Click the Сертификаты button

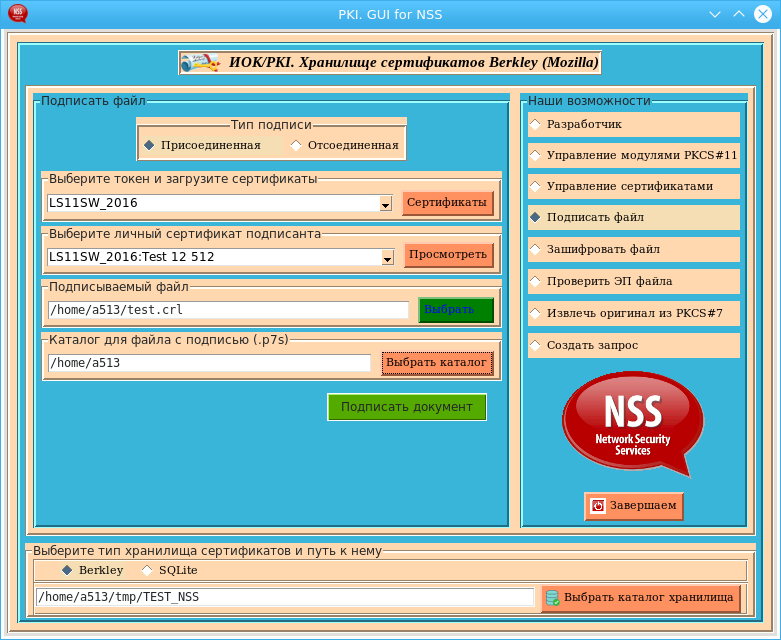point(447,203)
